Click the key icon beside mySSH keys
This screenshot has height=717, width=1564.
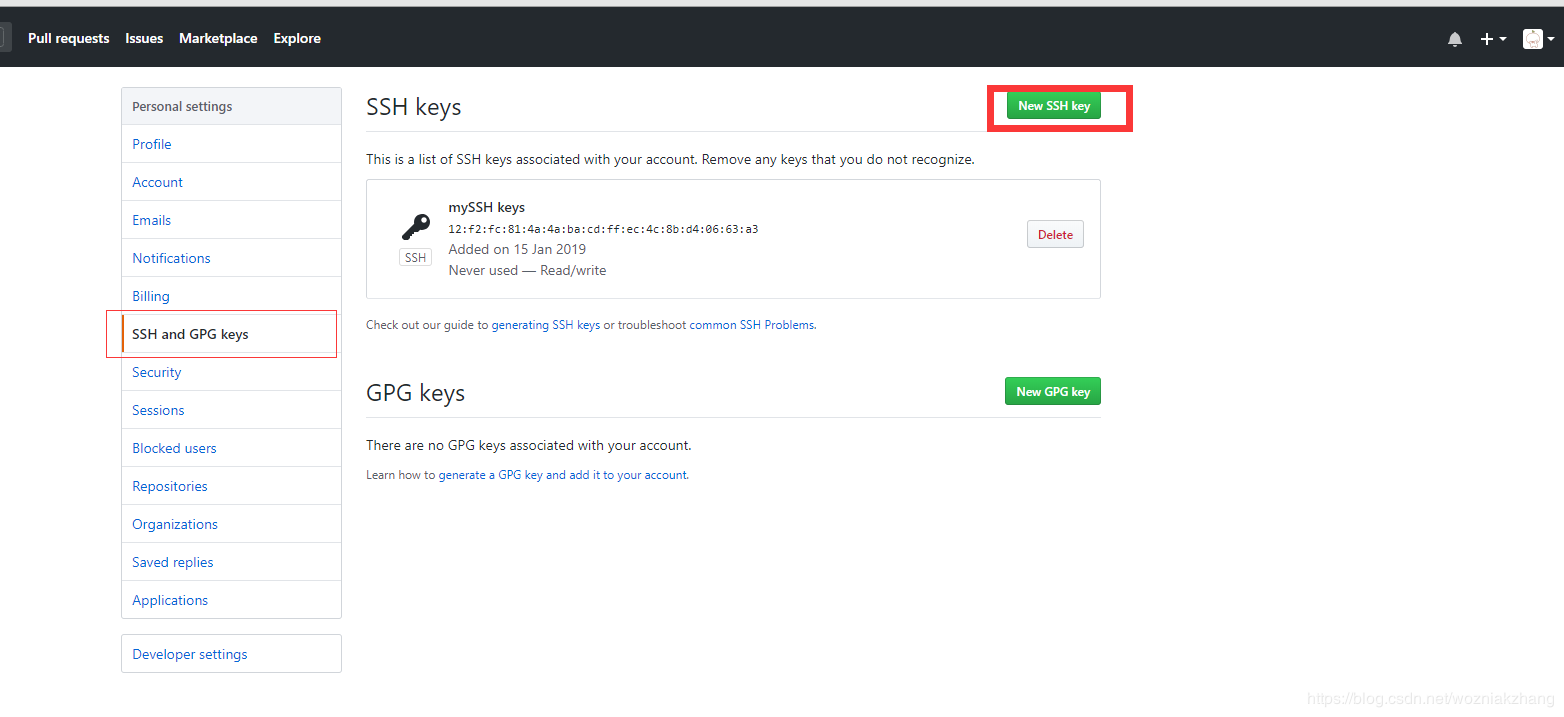point(415,227)
